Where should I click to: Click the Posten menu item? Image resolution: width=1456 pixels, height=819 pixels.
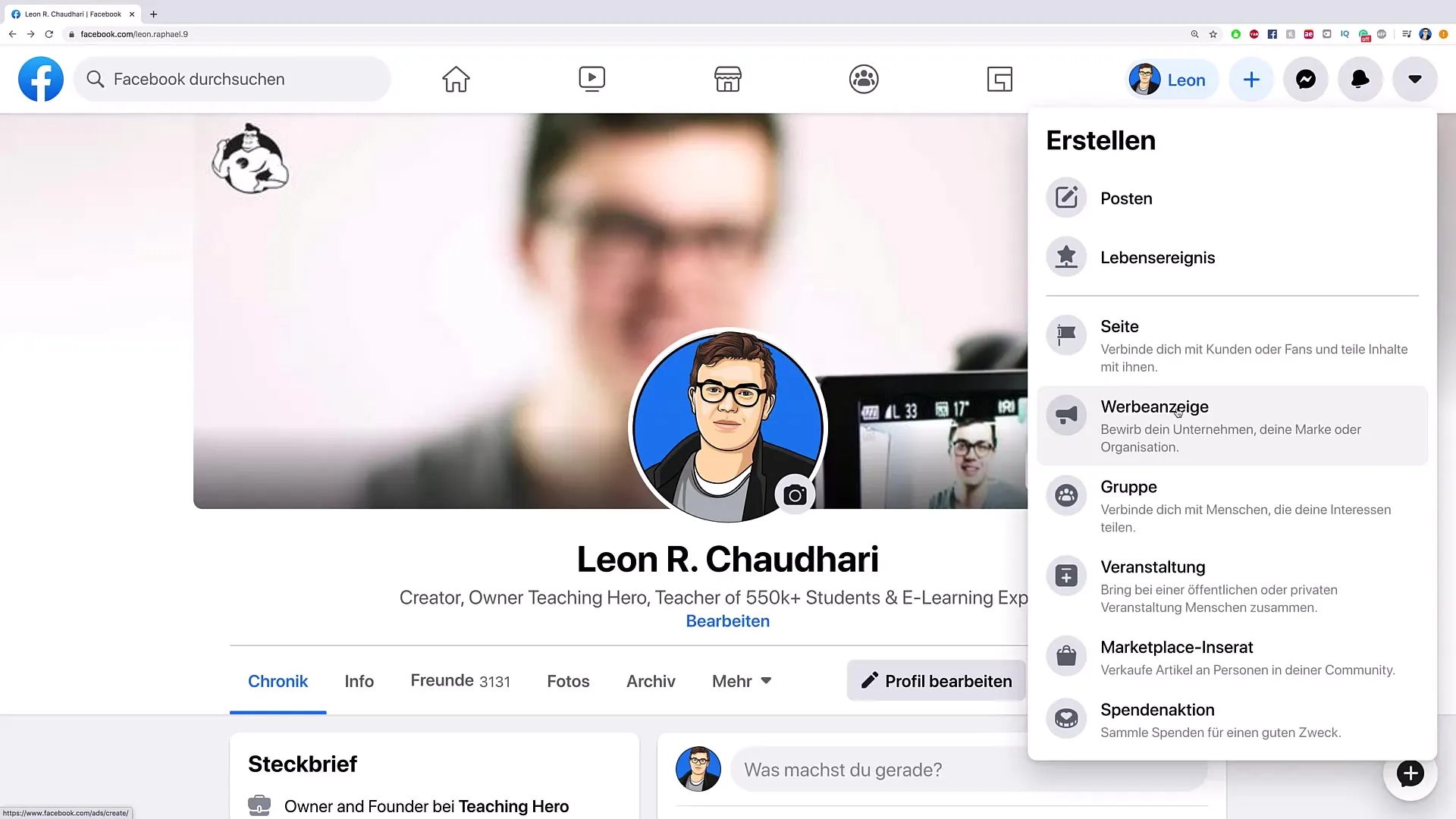(x=1126, y=198)
